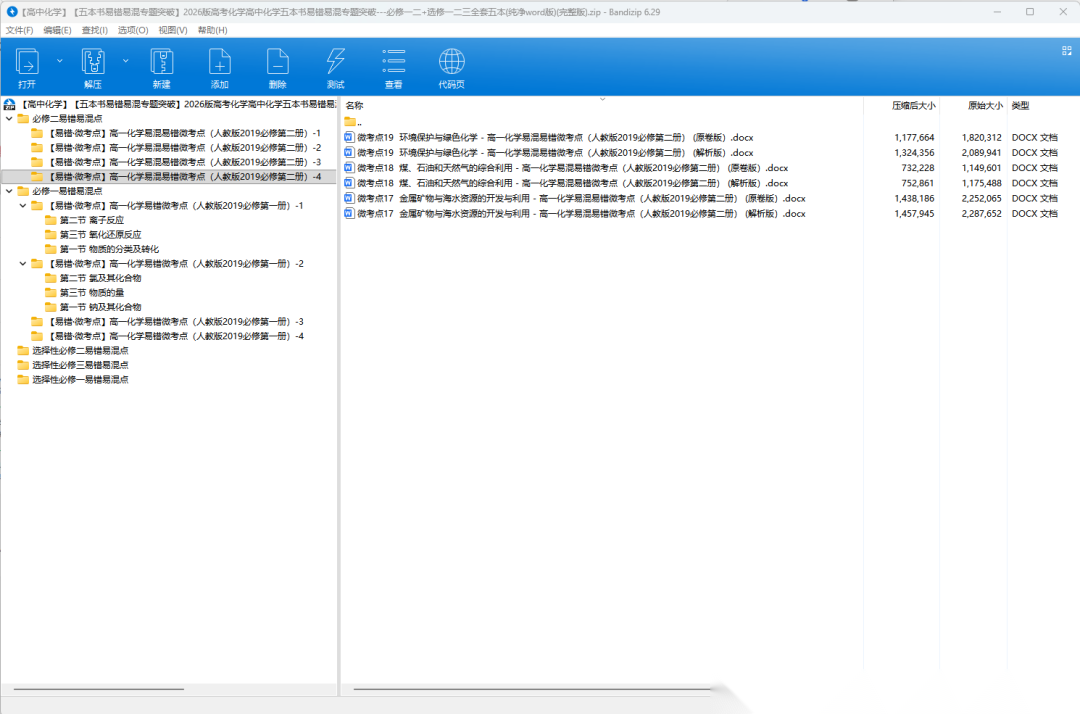Viewport: 1080px width, 714px height.
Task: Open the 文件(F) menu
Action: pyautogui.click(x=20, y=30)
